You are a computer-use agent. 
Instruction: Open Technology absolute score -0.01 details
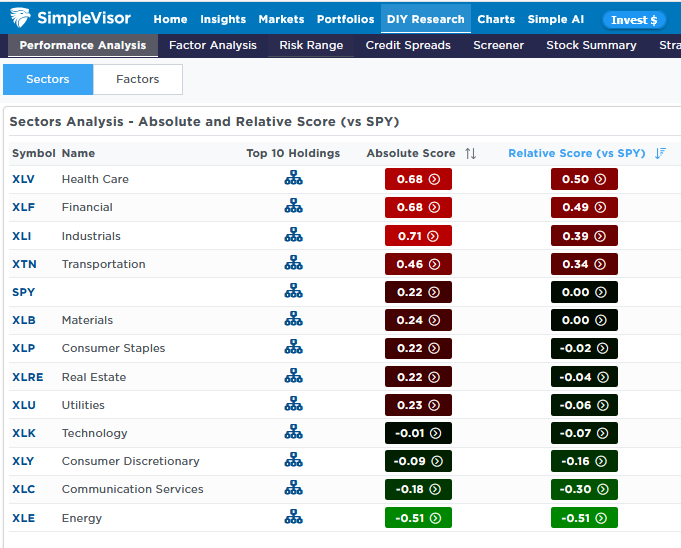click(x=418, y=433)
